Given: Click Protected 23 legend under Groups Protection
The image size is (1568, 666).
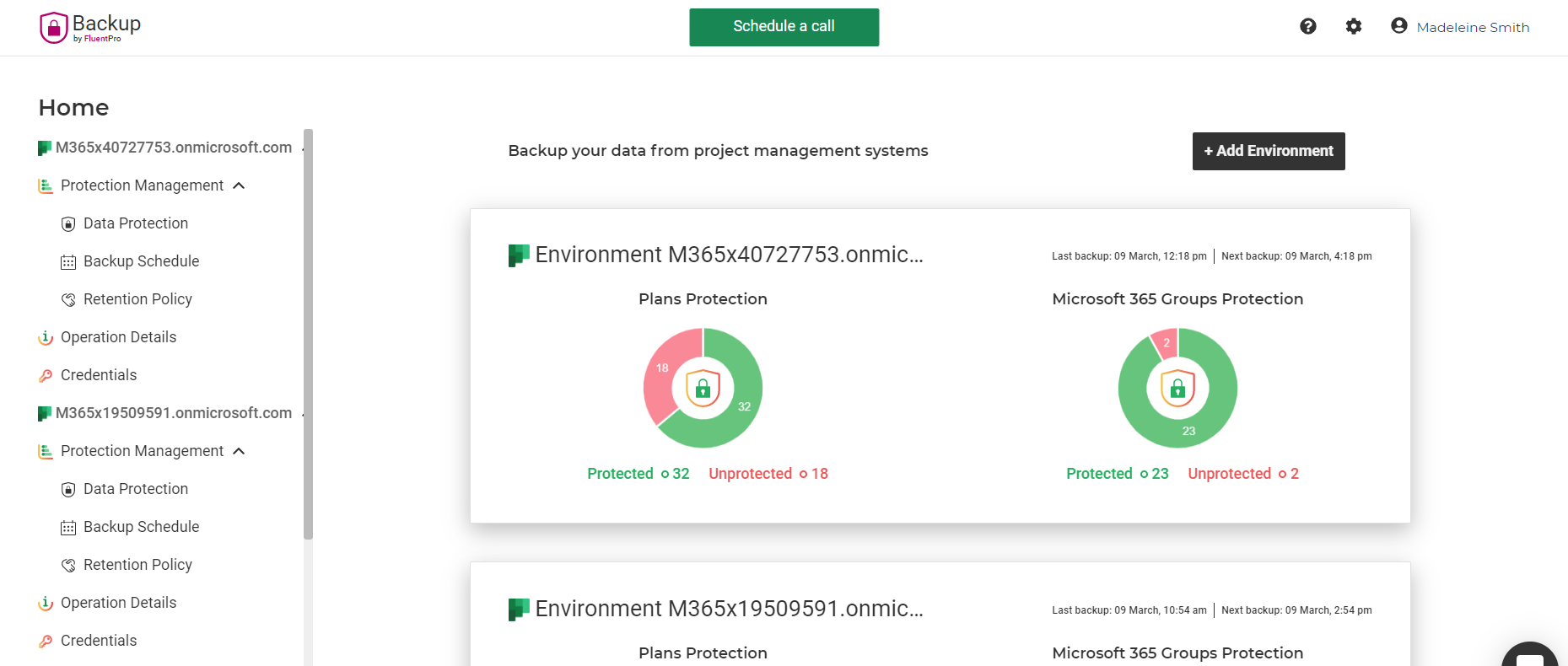Looking at the screenshot, I should (1118, 474).
